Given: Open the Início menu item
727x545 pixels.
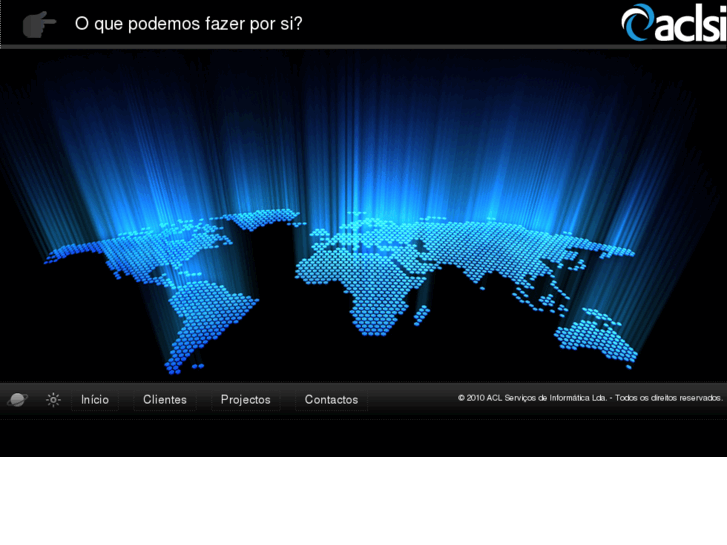Looking at the screenshot, I should pyautogui.click(x=95, y=400).
